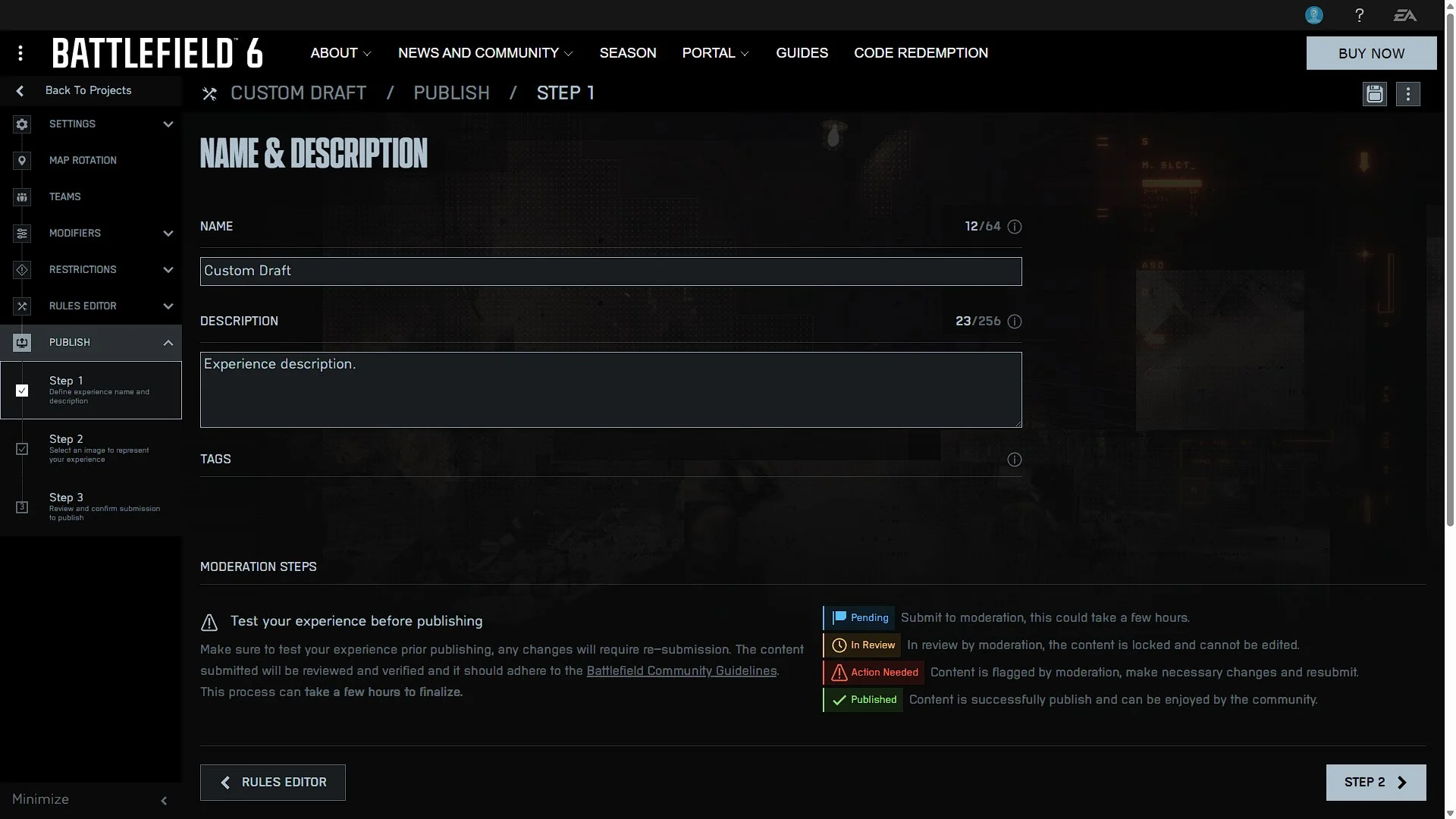Click the Buy Now button
Viewport: 1456px width, 819px height.
pos(1371,53)
